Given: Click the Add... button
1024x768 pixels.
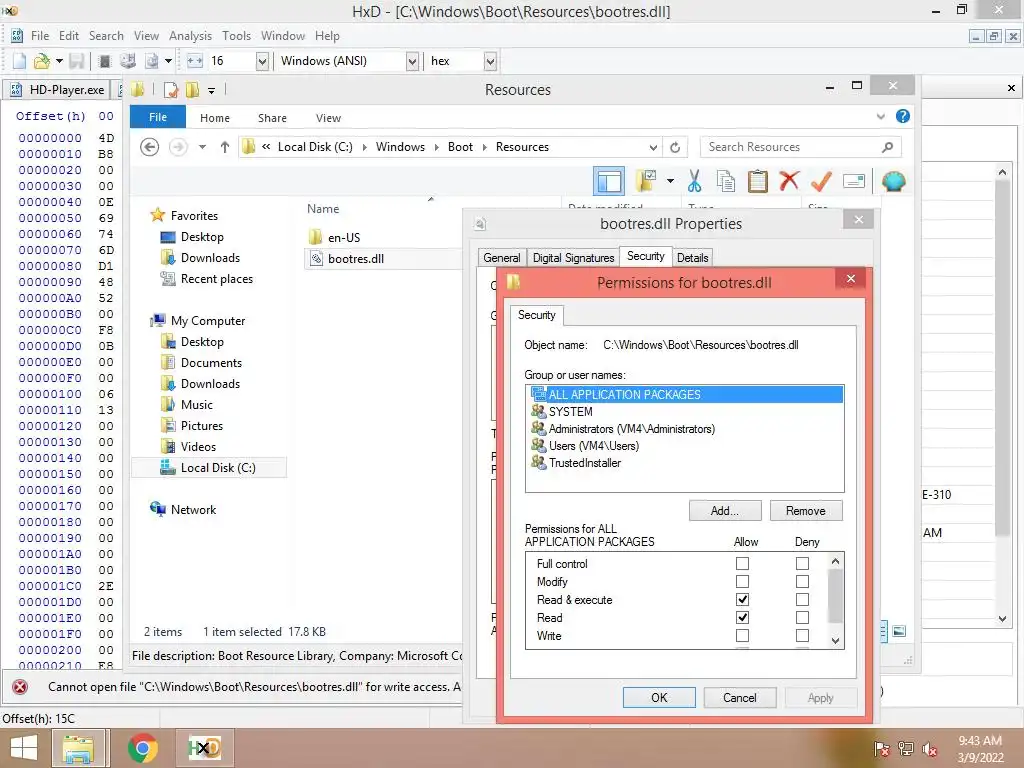Looking at the screenshot, I should 725,511.
